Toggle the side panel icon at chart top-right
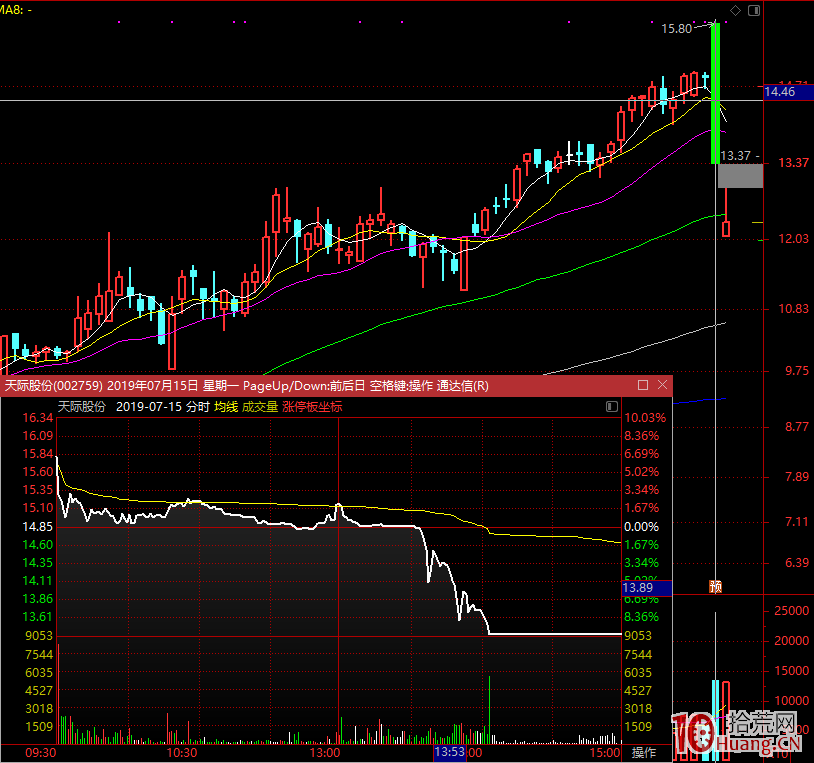 pyautogui.click(x=754, y=10)
